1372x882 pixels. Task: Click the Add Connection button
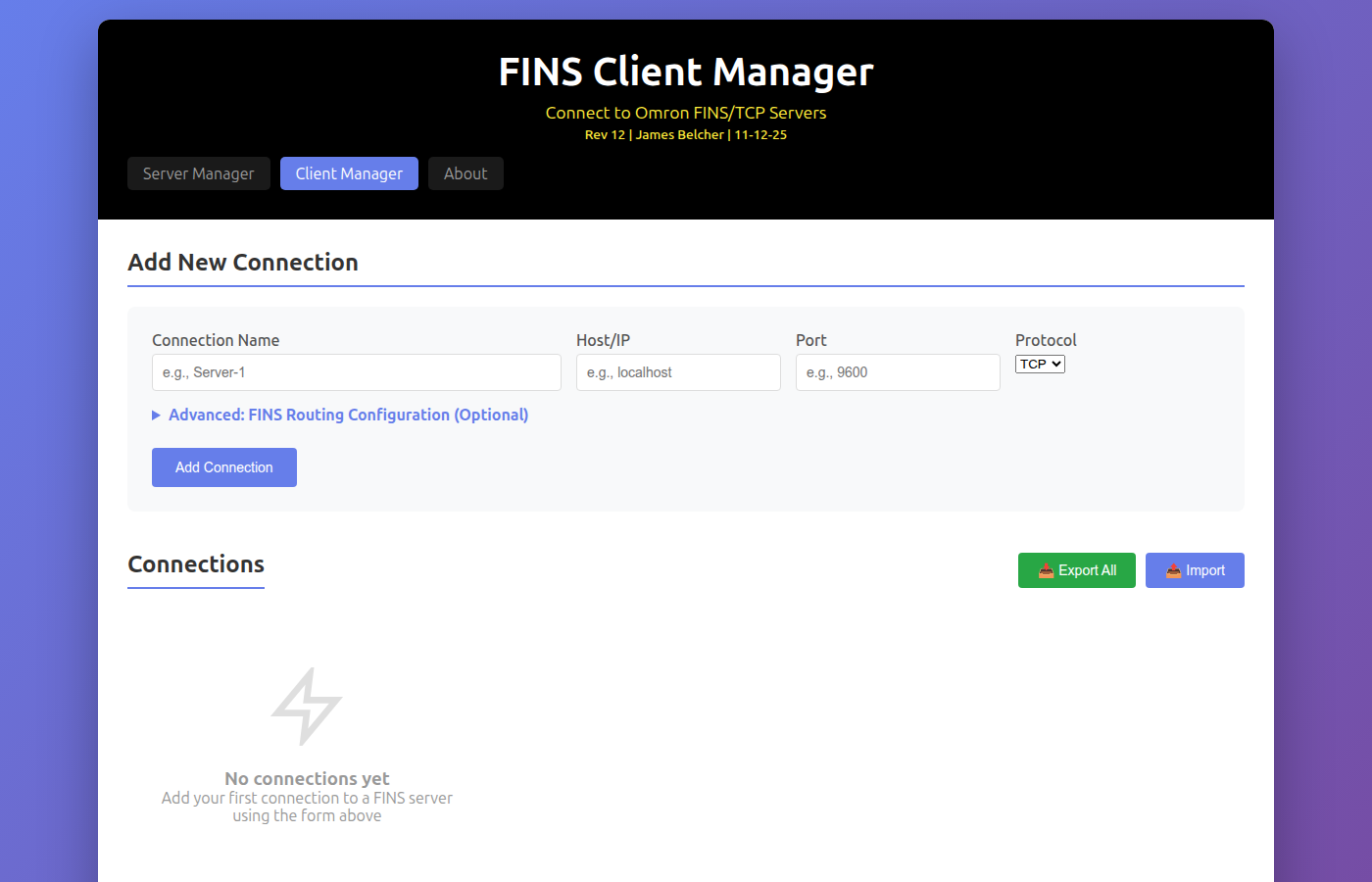pyautogui.click(x=224, y=467)
